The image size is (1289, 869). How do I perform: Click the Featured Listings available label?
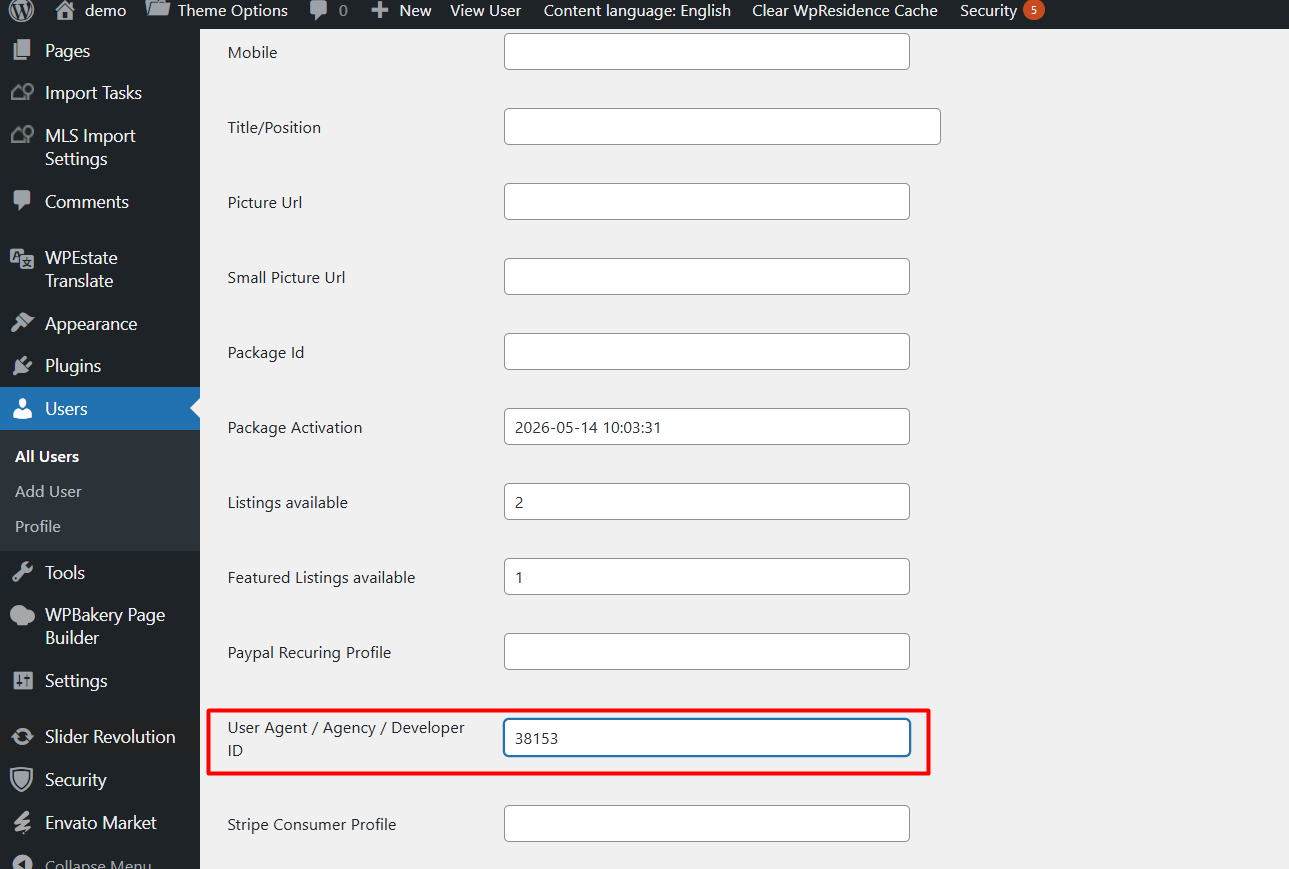321,577
